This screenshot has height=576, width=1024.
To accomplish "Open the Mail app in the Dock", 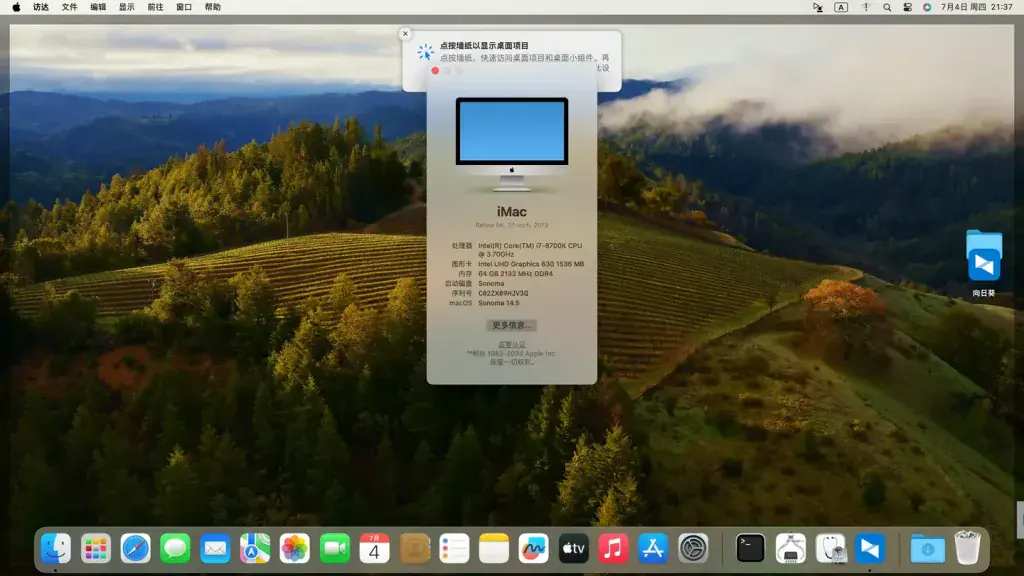I will coord(215,548).
